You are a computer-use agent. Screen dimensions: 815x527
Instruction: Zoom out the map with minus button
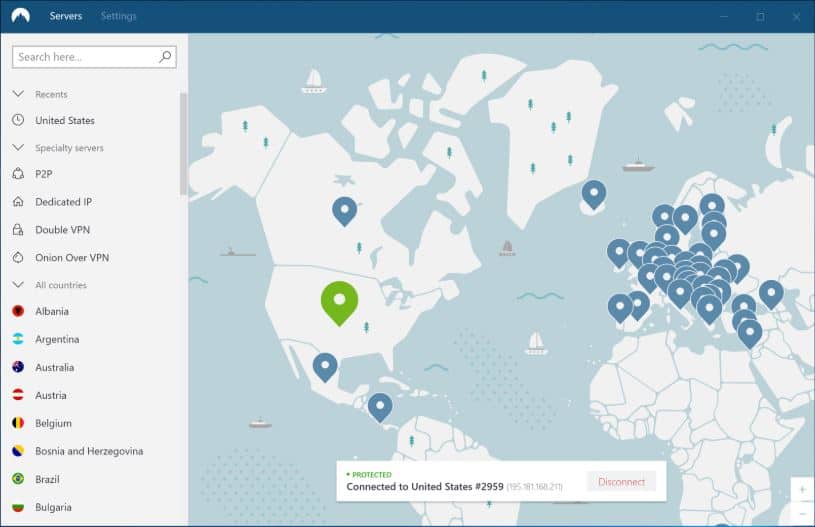point(802,513)
